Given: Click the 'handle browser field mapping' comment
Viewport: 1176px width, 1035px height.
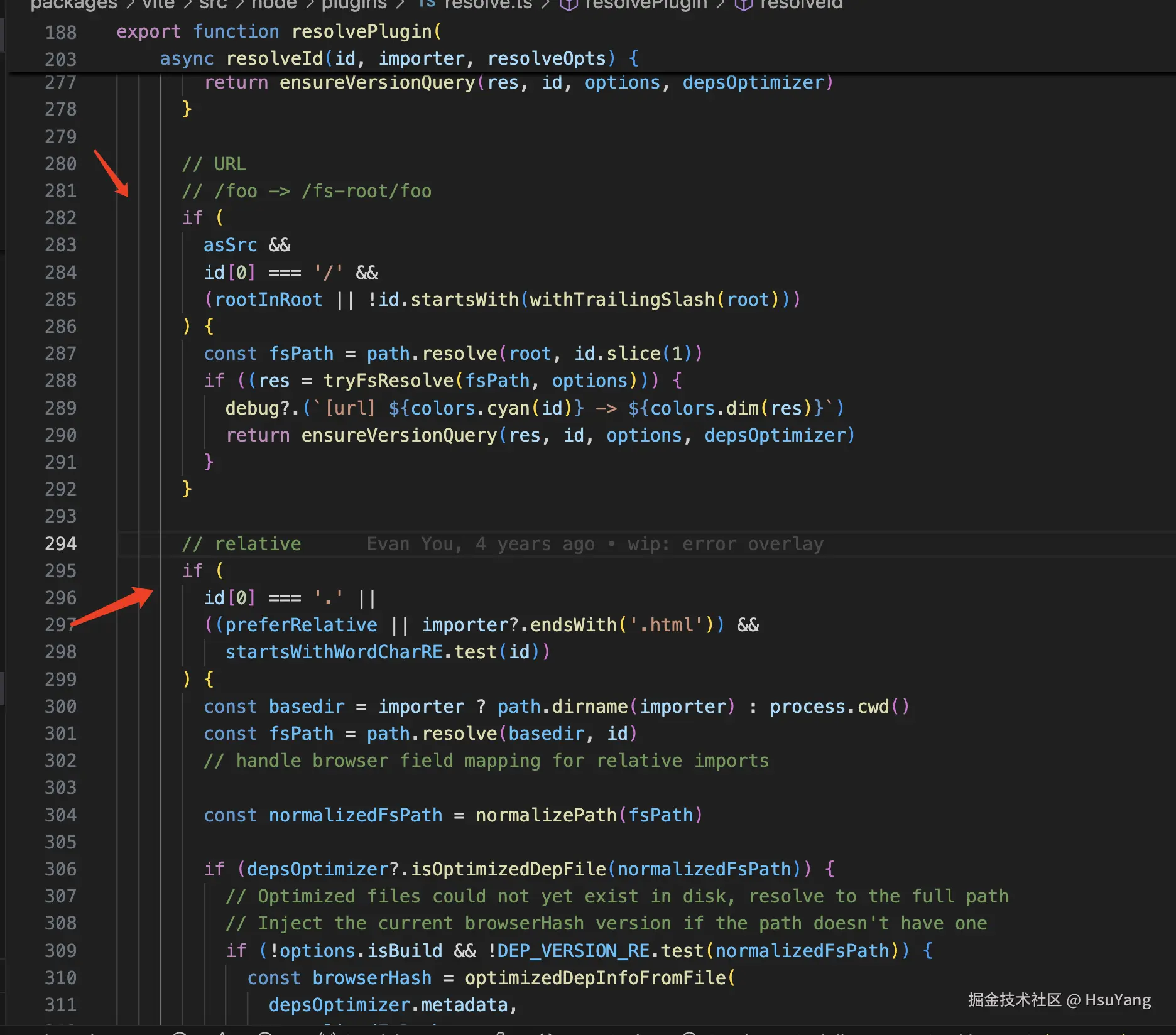Looking at the screenshot, I should pyautogui.click(x=486, y=761).
